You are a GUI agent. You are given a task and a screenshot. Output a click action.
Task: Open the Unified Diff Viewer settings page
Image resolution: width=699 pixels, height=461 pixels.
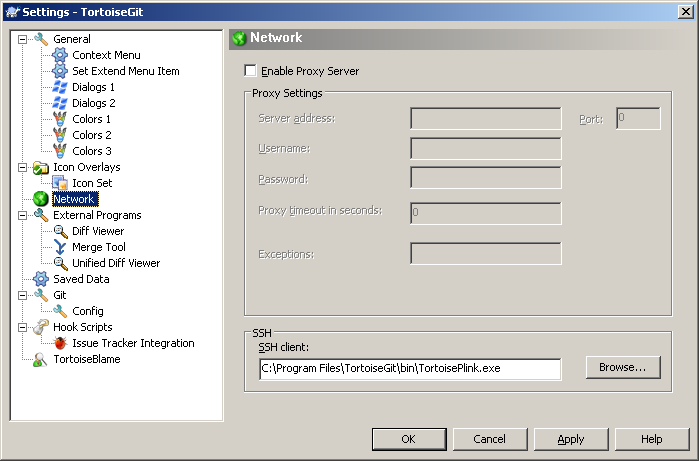116,263
